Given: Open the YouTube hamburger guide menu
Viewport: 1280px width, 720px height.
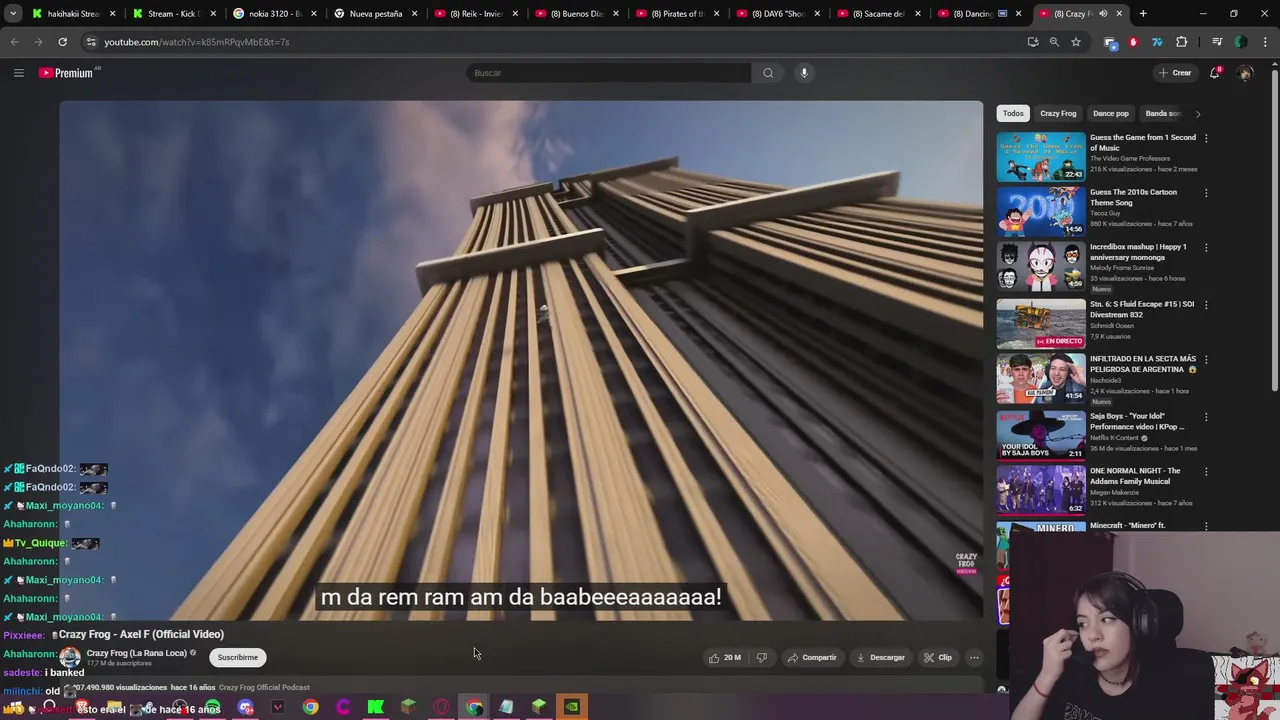Looking at the screenshot, I should point(18,73).
